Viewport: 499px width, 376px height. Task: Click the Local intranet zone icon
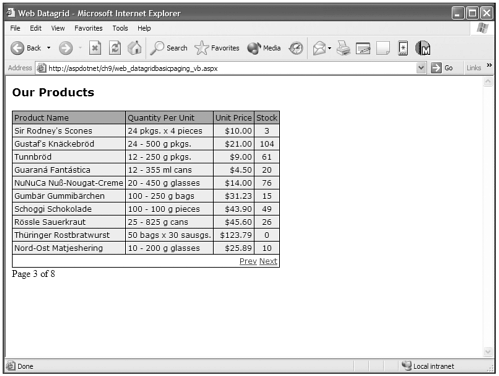pyautogui.click(x=407, y=366)
